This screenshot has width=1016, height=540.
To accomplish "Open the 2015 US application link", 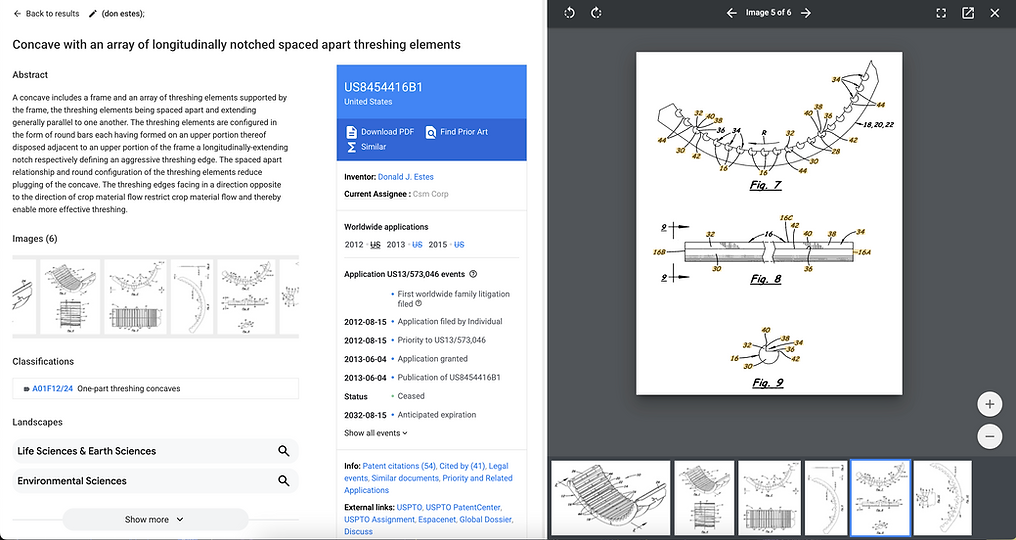I will pyautogui.click(x=459, y=245).
